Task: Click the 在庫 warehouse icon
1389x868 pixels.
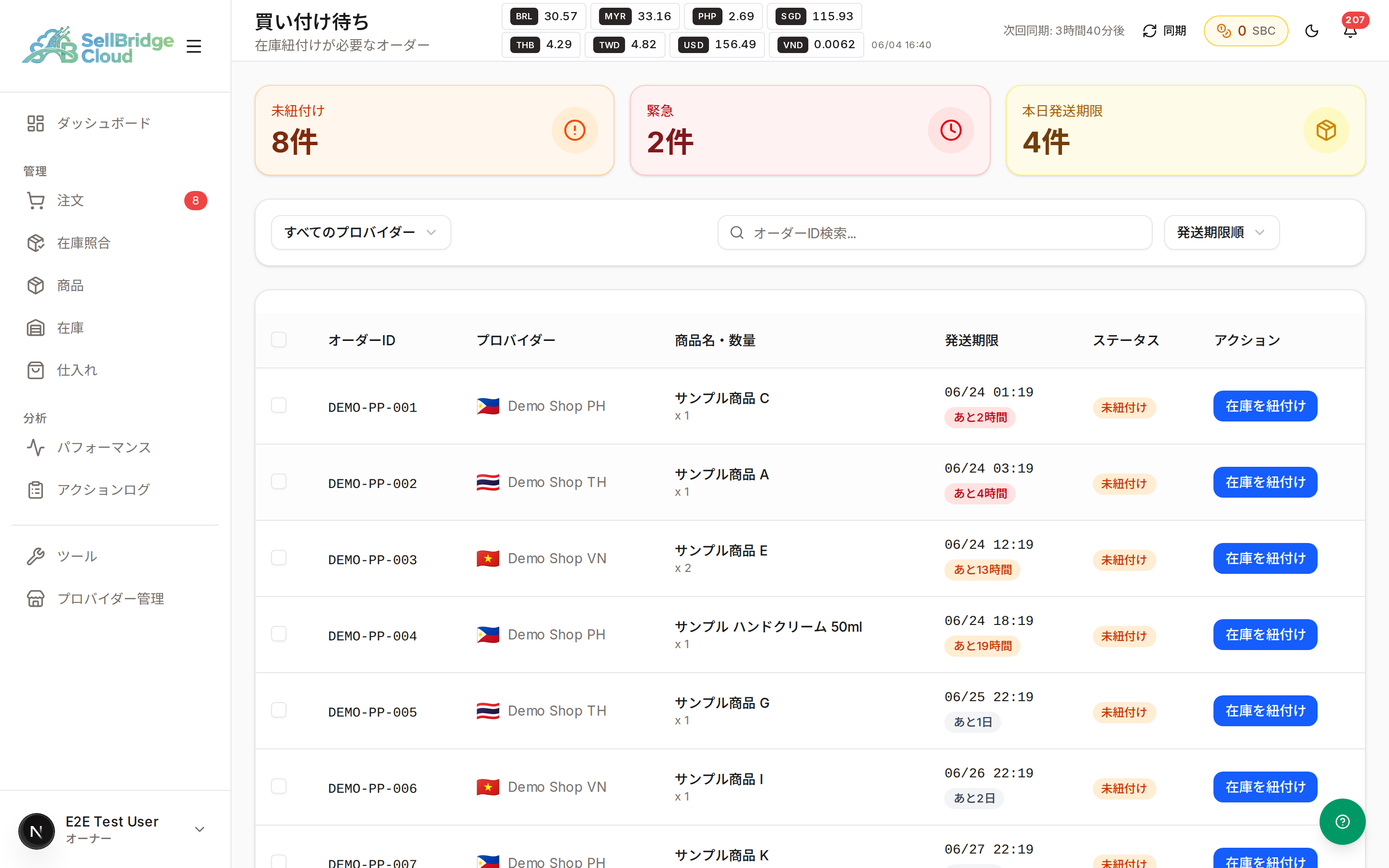Action: pyautogui.click(x=36, y=328)
